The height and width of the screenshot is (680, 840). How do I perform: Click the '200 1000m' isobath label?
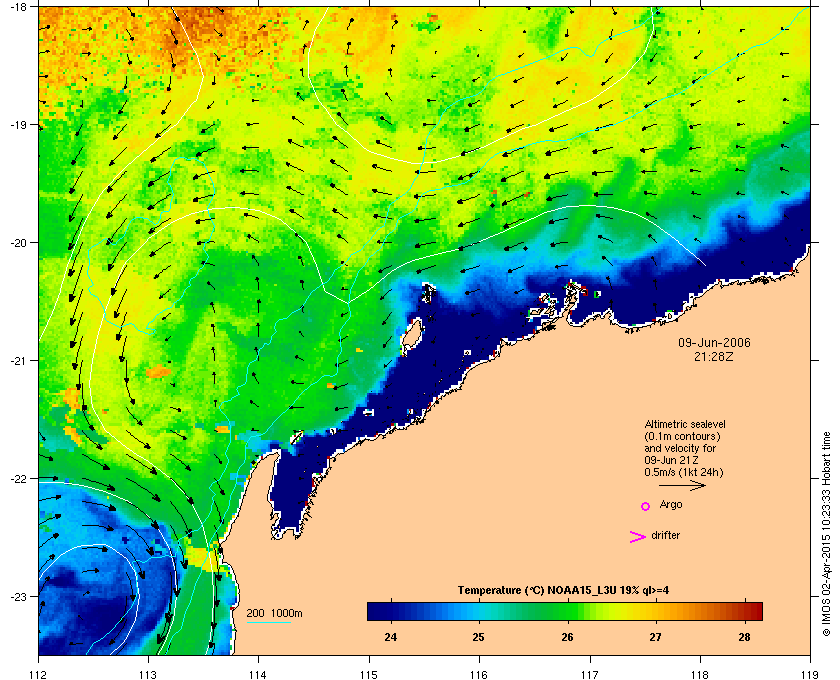tap(274, 614)
